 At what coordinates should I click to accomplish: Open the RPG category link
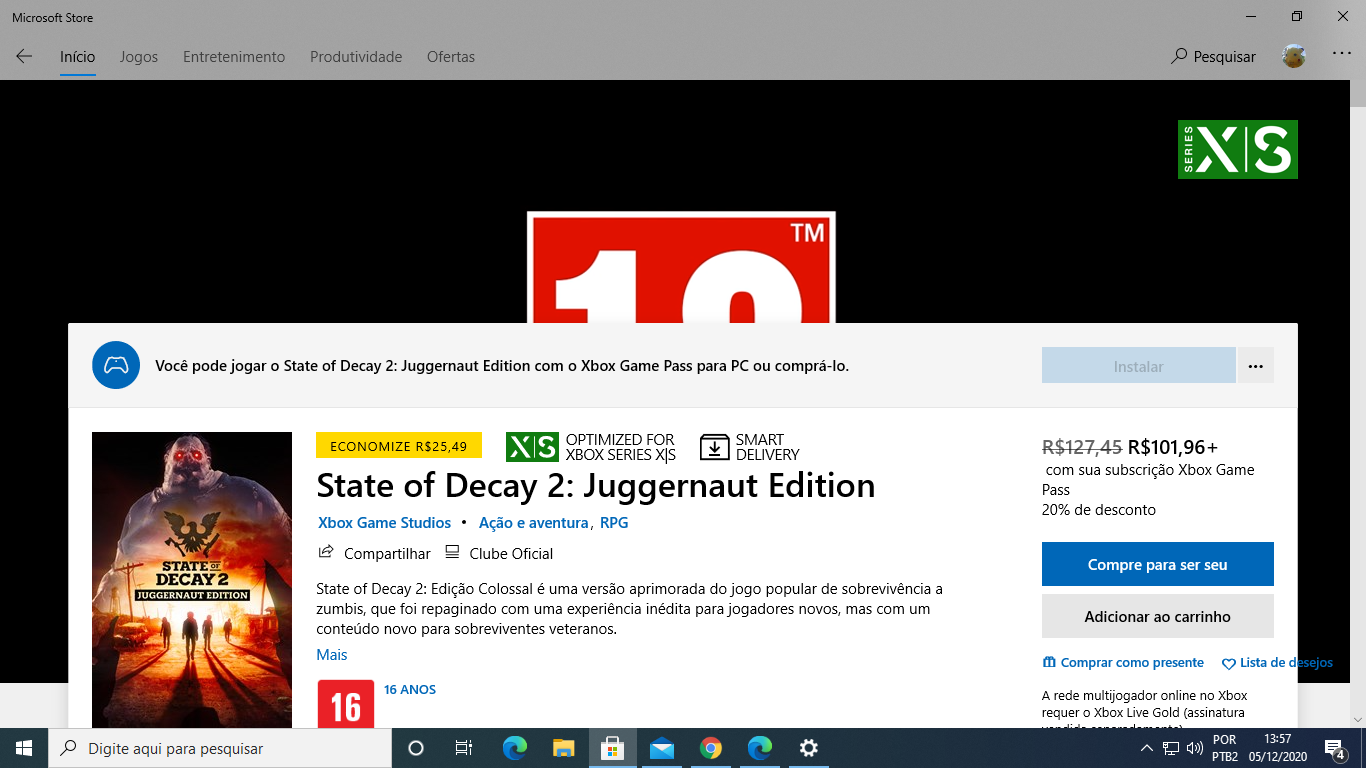[x=614, y=523]
